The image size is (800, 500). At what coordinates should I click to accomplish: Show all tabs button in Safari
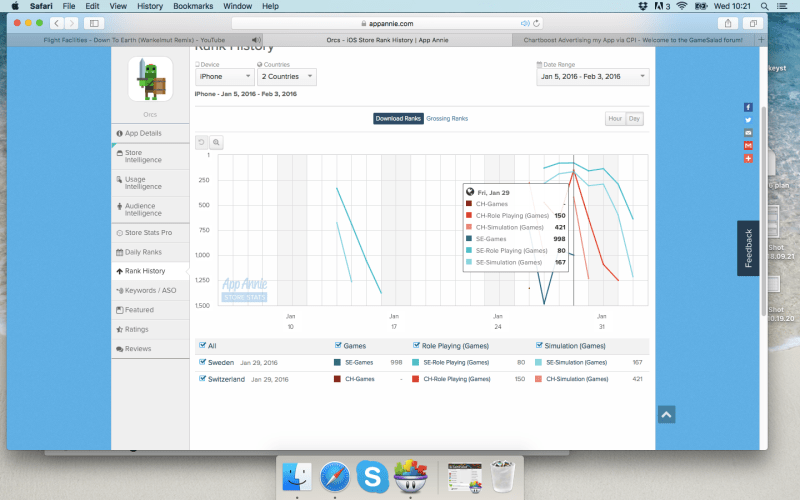tap(753, 23)
